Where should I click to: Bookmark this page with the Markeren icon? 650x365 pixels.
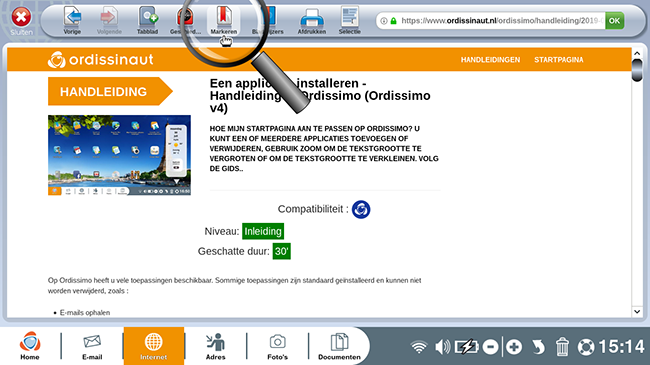[224, 20]
